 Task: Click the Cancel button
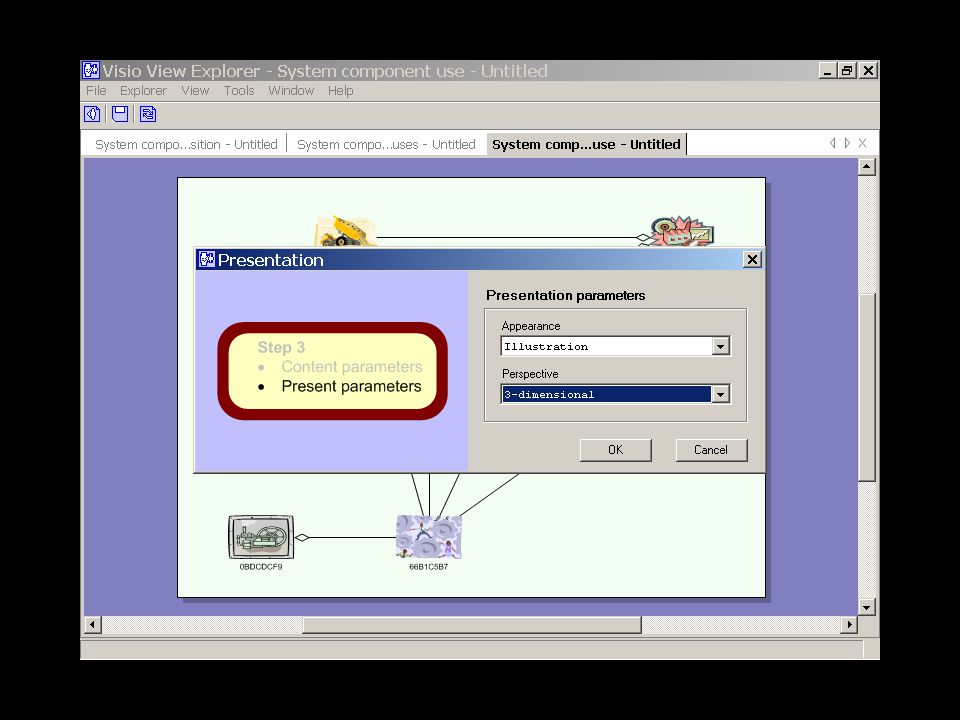[x=711, y=450]
